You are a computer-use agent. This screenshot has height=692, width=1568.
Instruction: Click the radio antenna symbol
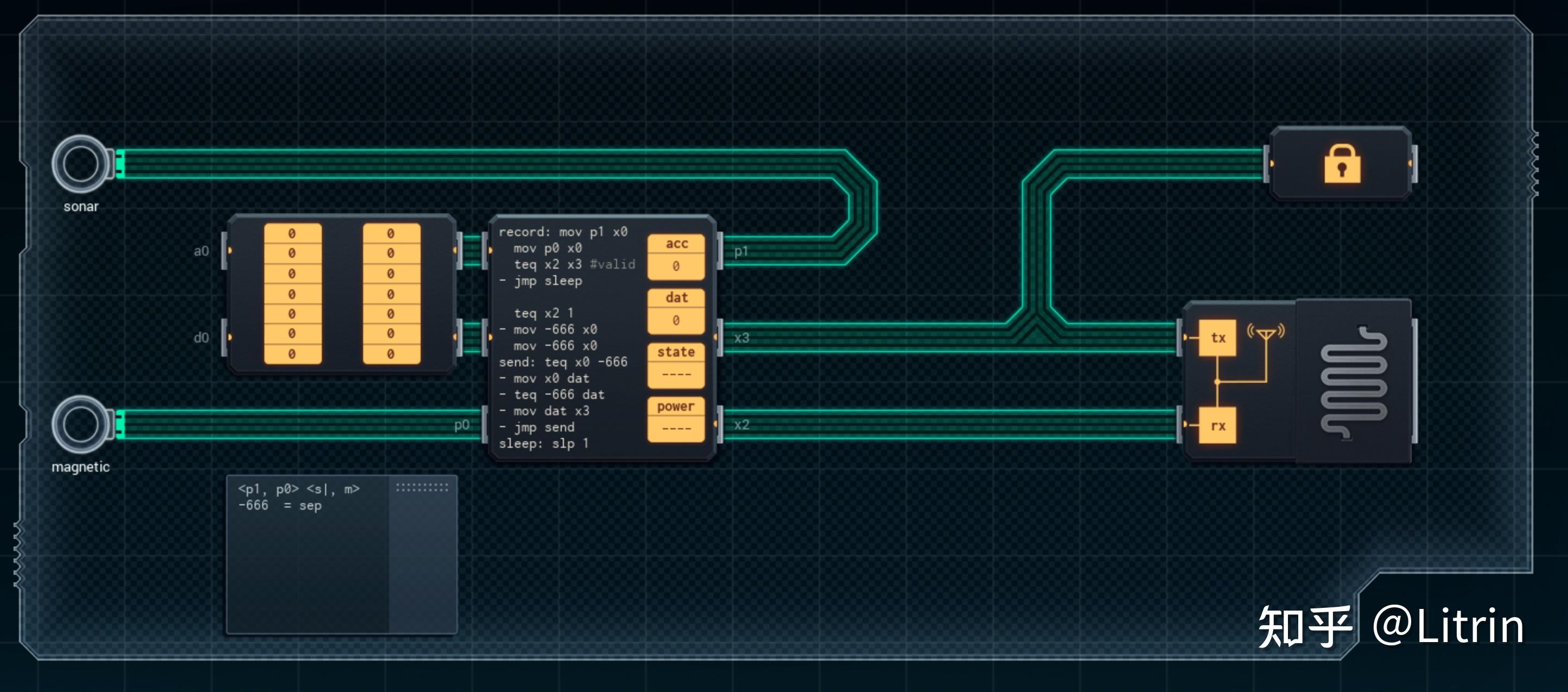(x=1266, y=333)
